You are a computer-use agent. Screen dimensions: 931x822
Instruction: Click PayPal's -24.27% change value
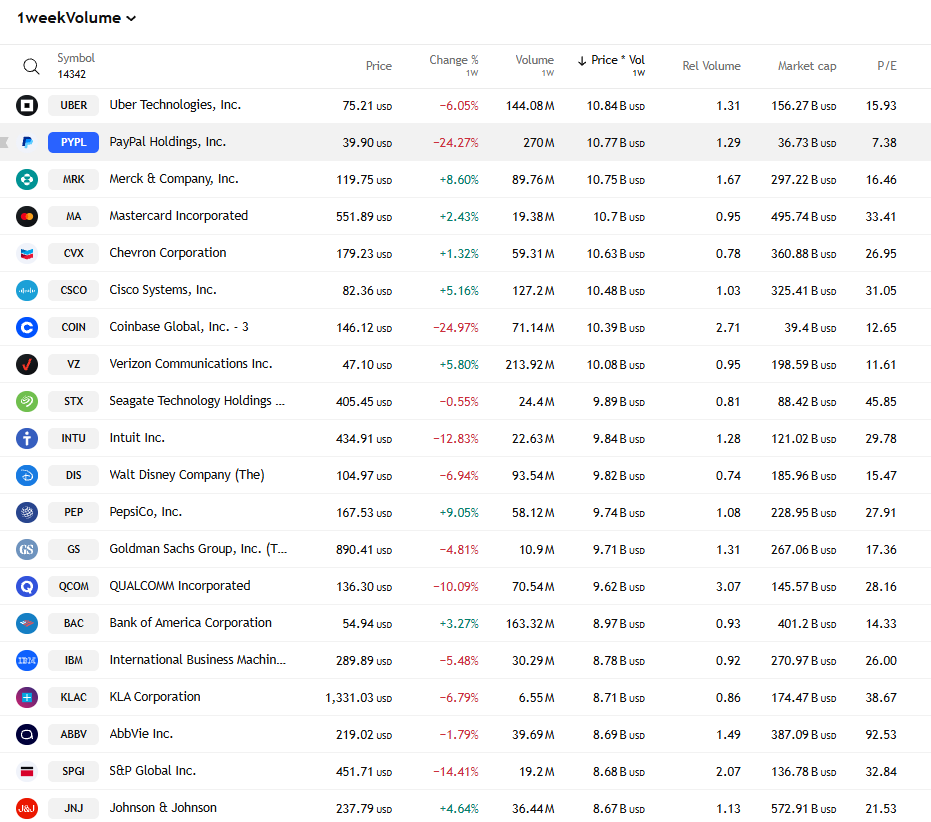[x=455, y=143]
